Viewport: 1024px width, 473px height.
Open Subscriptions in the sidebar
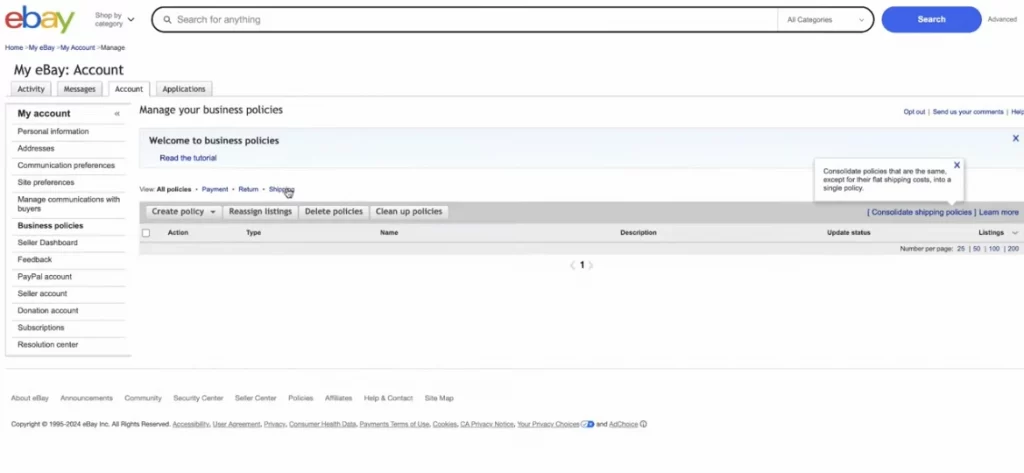click(x=41, y=327)
